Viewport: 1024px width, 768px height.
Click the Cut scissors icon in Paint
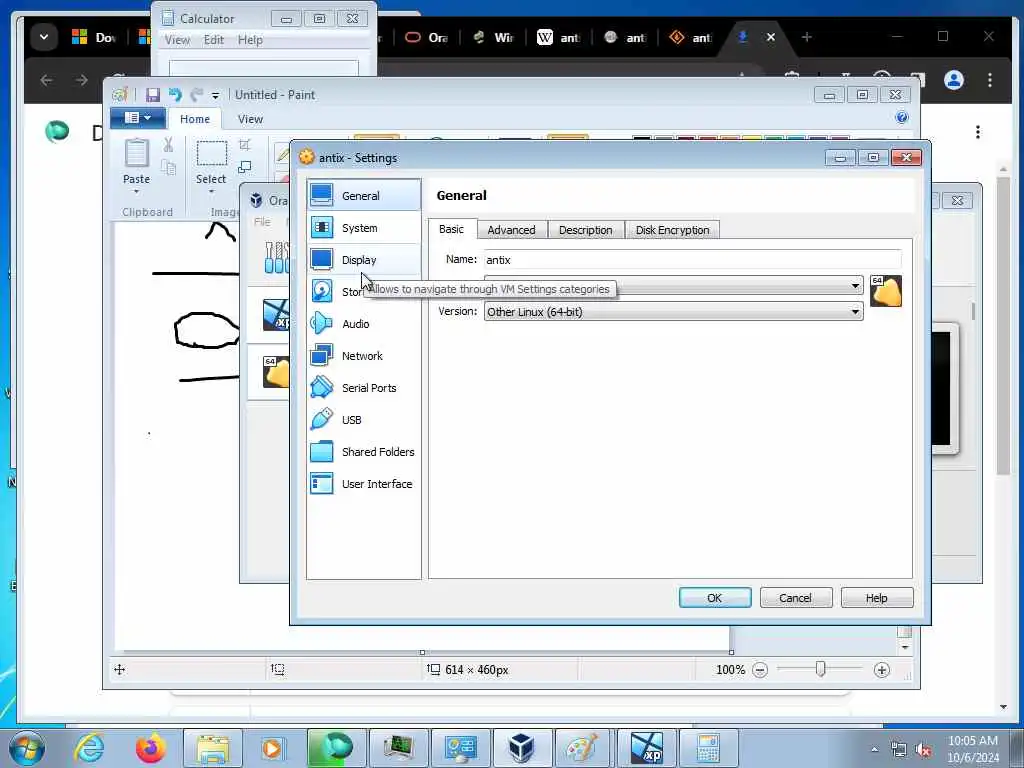pos(168,145)
